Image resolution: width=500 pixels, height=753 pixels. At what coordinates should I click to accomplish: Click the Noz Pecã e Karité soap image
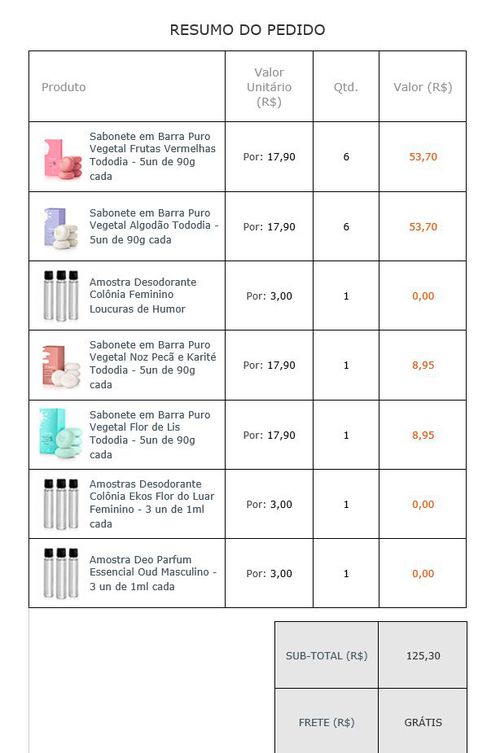click(61, 366)
